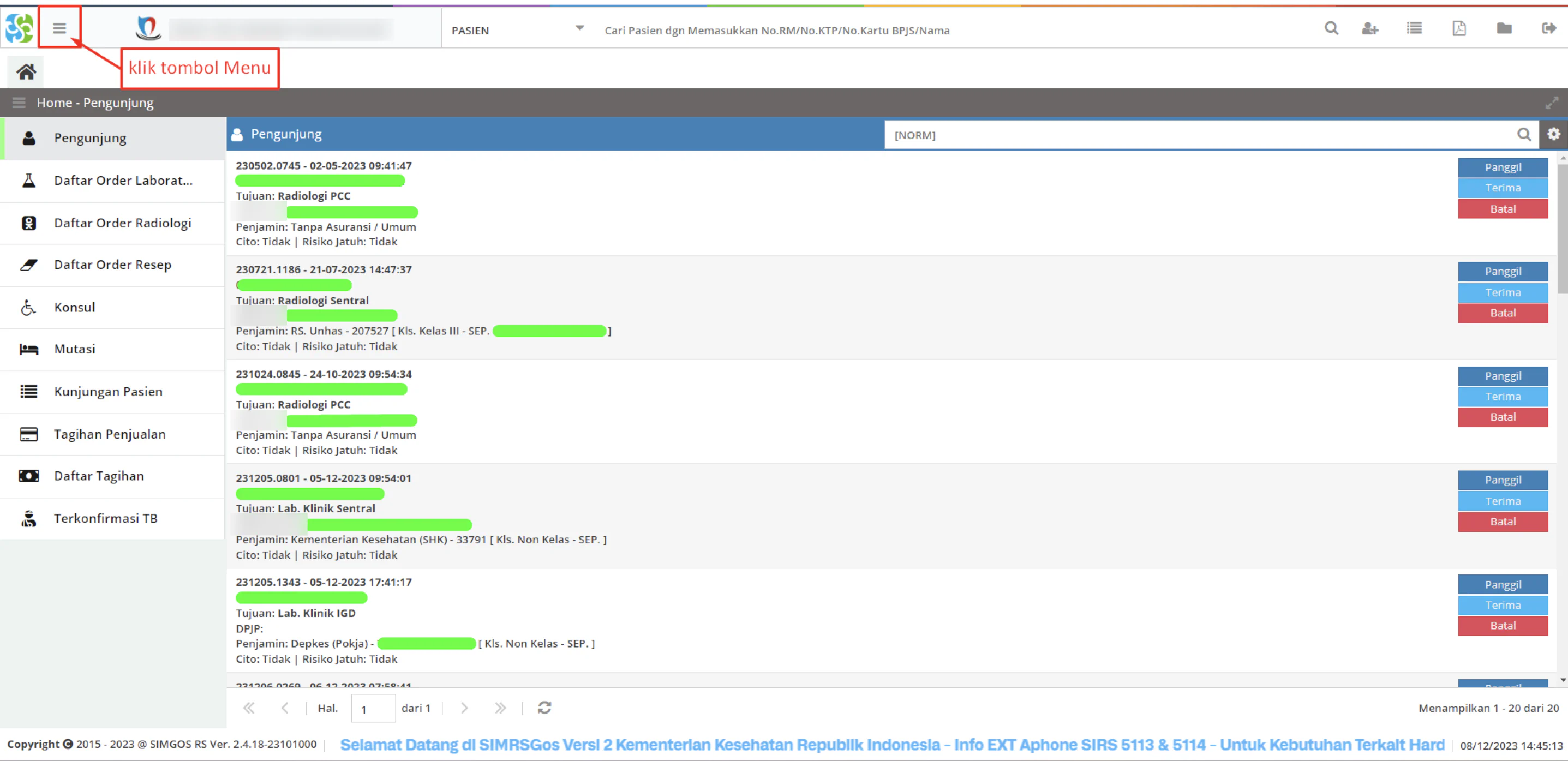
Task: Expand panel to fullscreen with arrows icon
Action: coord(1551,103)
